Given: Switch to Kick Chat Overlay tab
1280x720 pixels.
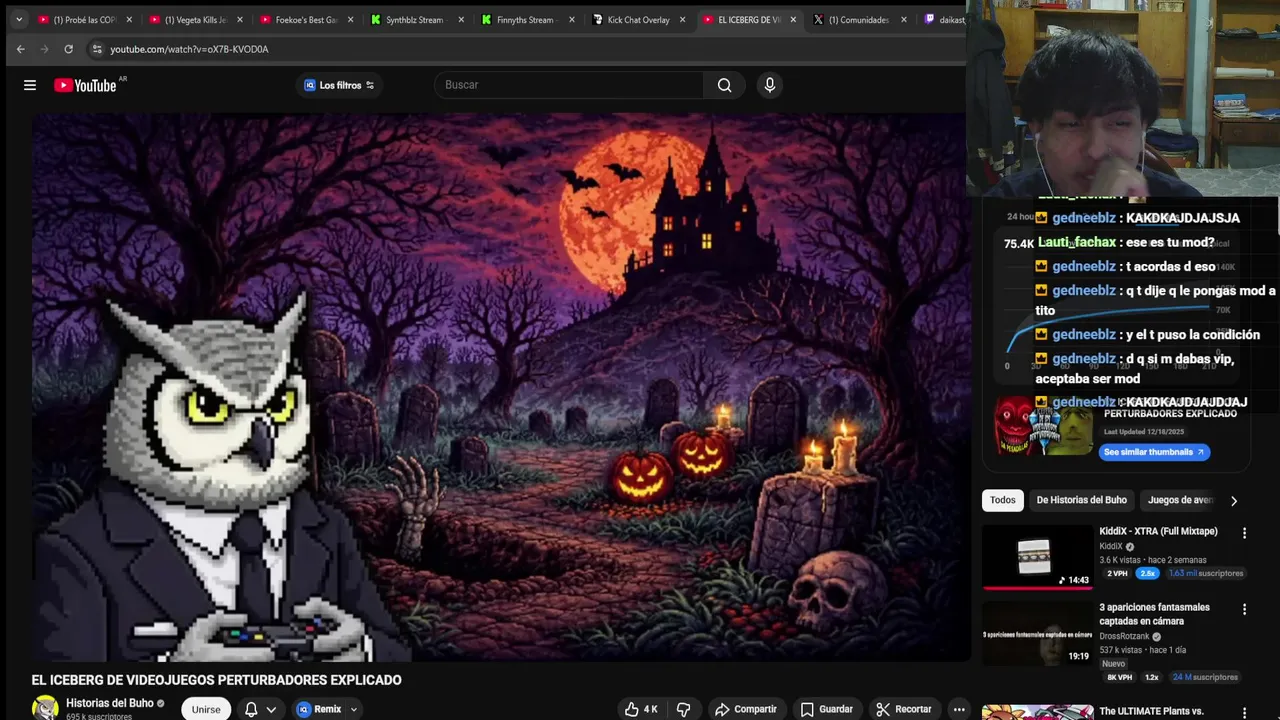Looking at the screenshot, I should 640,19.
